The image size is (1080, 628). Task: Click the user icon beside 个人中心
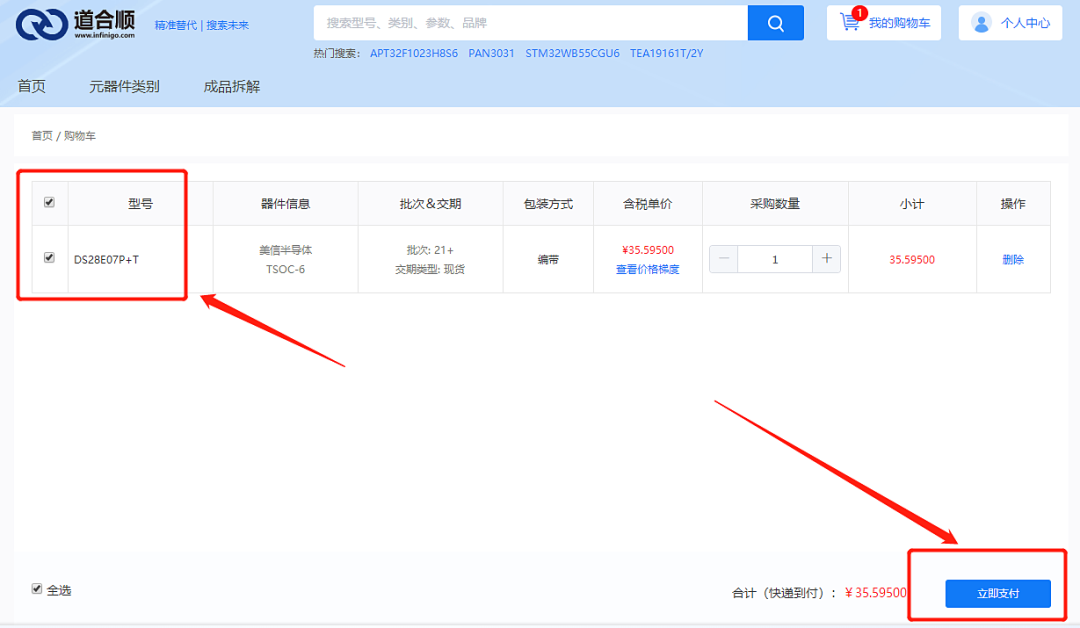tap(981, 23)
